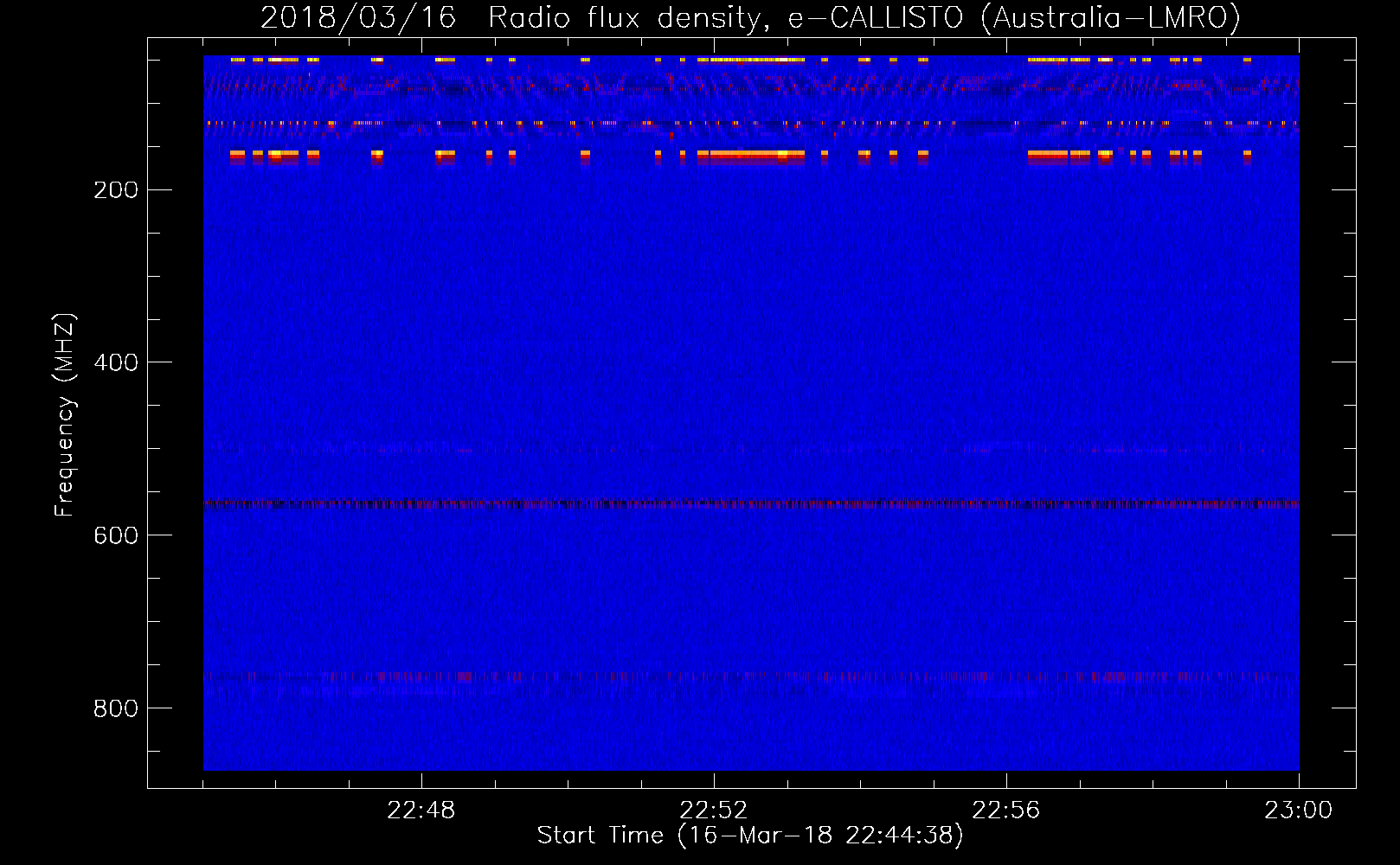Viewport: 1400px width, 865px height.
Task: Click the 23:00 time tick label
Action: 1299,811
